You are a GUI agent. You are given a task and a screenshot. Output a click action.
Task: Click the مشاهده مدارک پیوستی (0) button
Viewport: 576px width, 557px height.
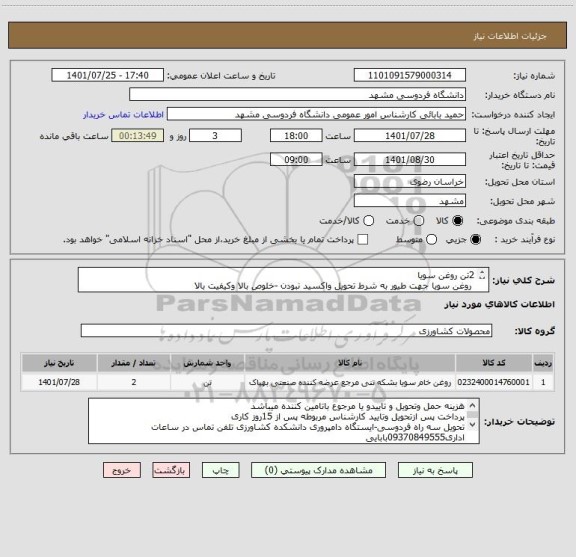318,470
